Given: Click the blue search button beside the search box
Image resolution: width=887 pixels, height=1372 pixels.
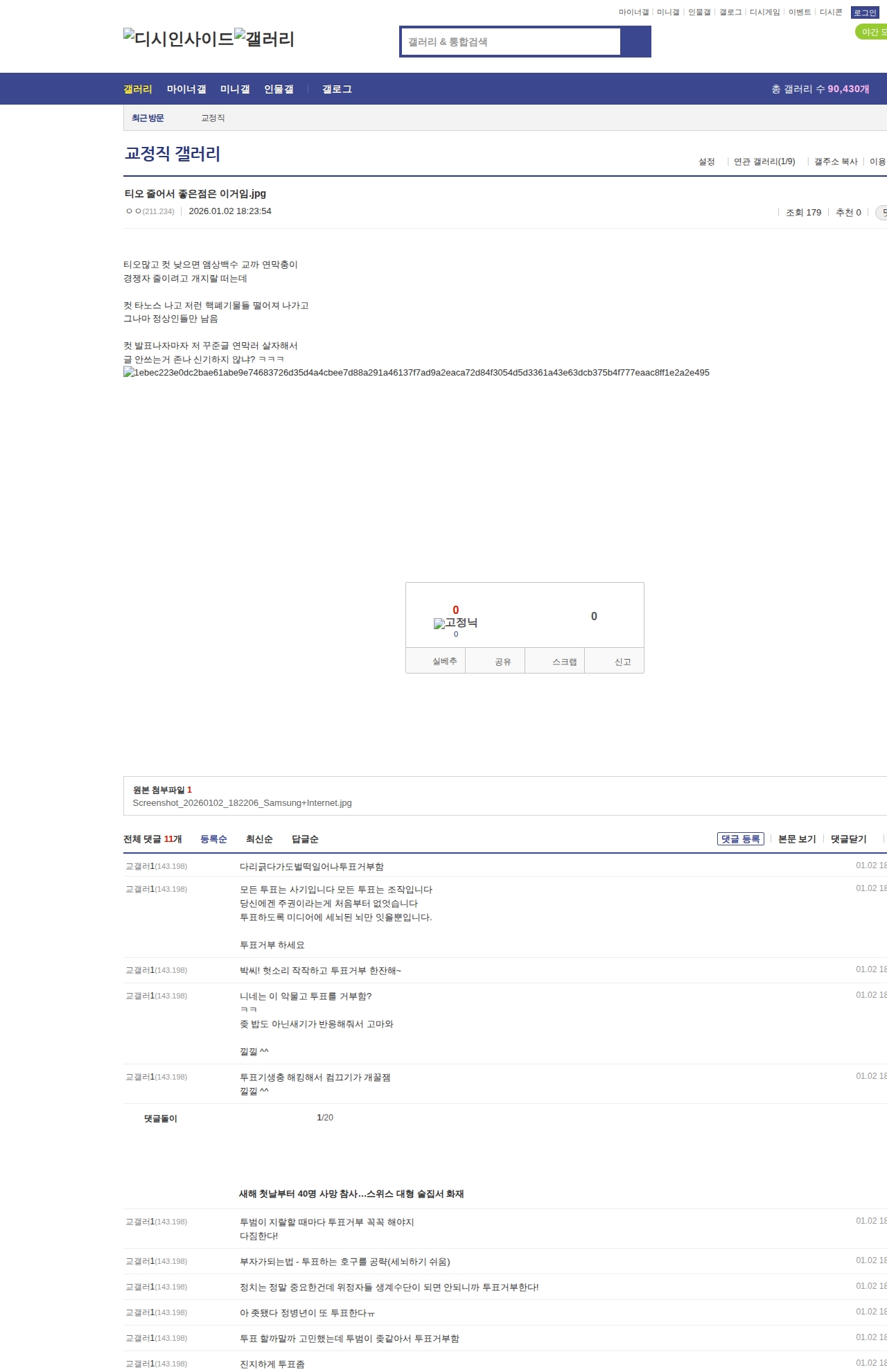Looking at the screenshot, I should pos(636,42).
